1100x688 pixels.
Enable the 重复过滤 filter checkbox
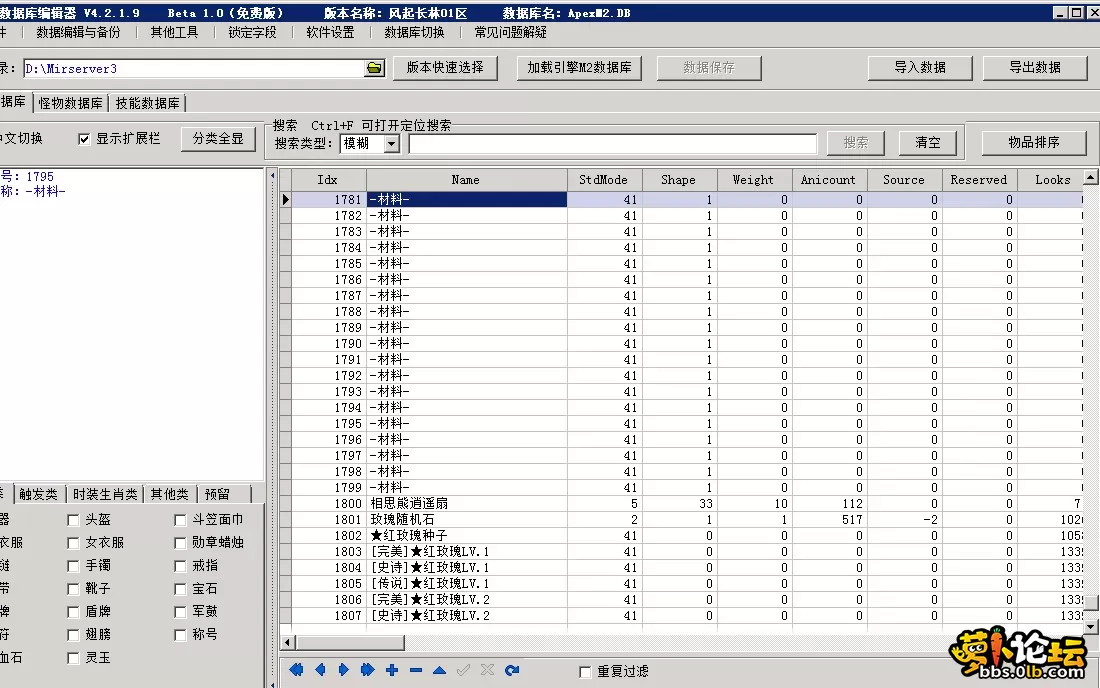click(586, 671)
